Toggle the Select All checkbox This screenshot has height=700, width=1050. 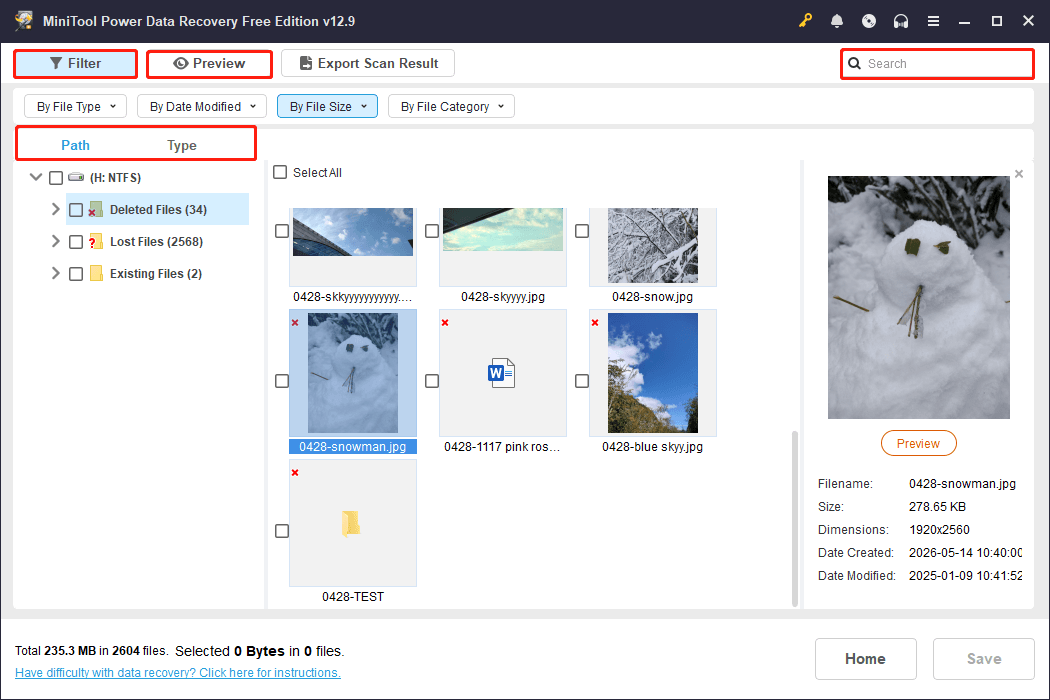(280, 172)
